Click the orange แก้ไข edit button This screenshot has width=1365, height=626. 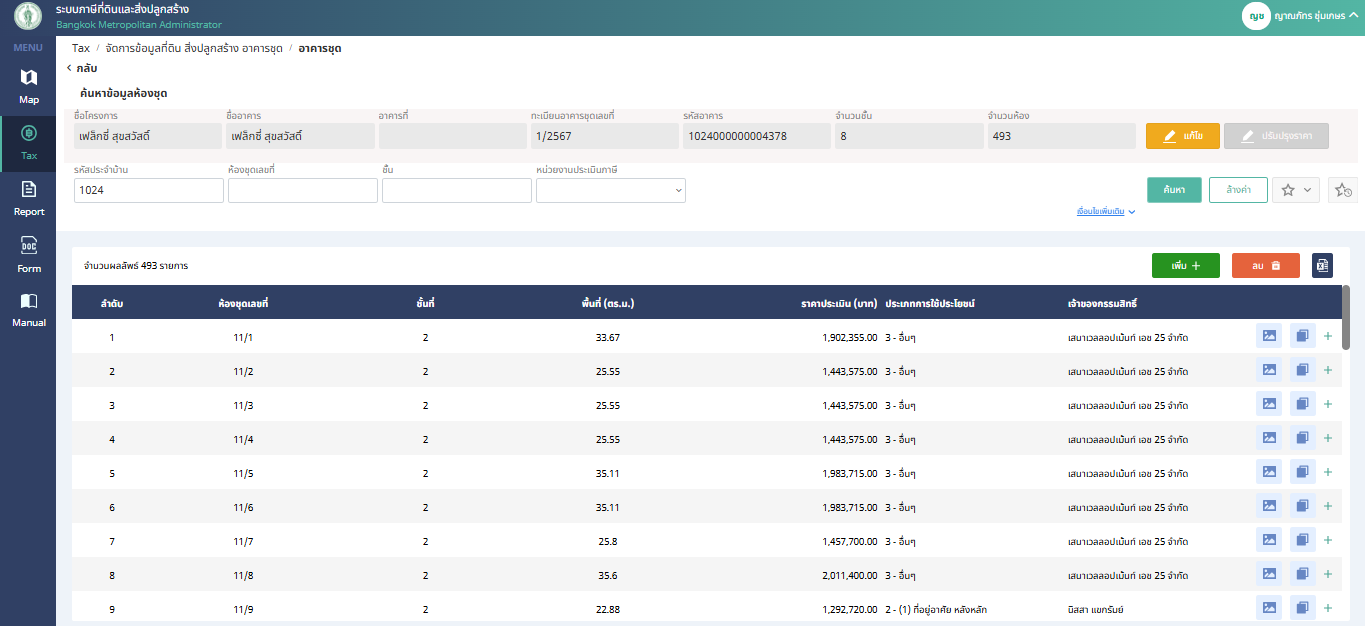pos(1182,136)
